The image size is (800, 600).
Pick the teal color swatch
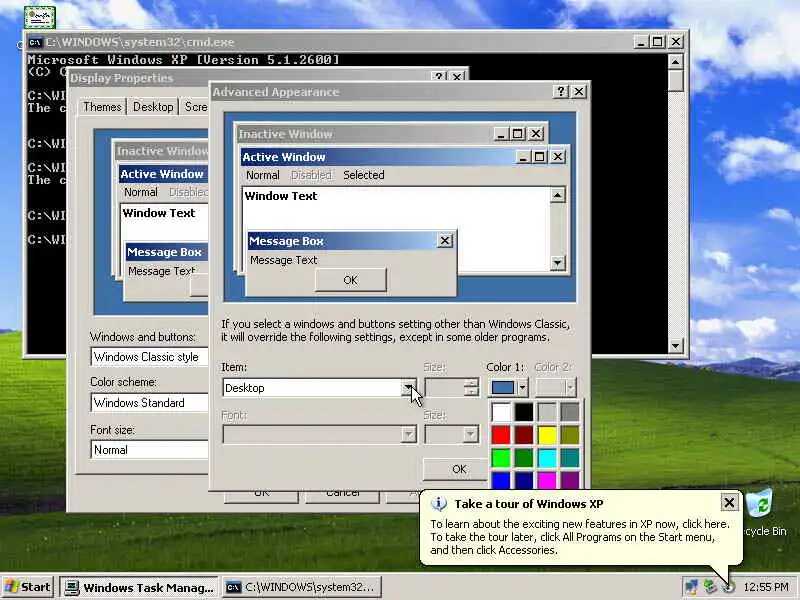click(x=570, y=458)
